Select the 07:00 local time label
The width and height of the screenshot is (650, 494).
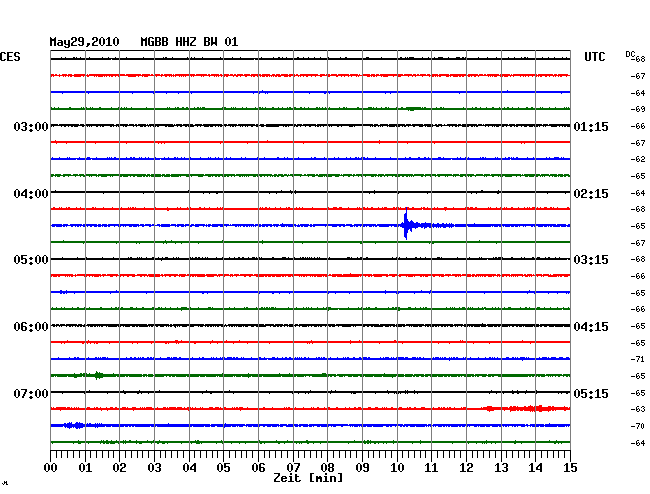(x=31, y=393)
